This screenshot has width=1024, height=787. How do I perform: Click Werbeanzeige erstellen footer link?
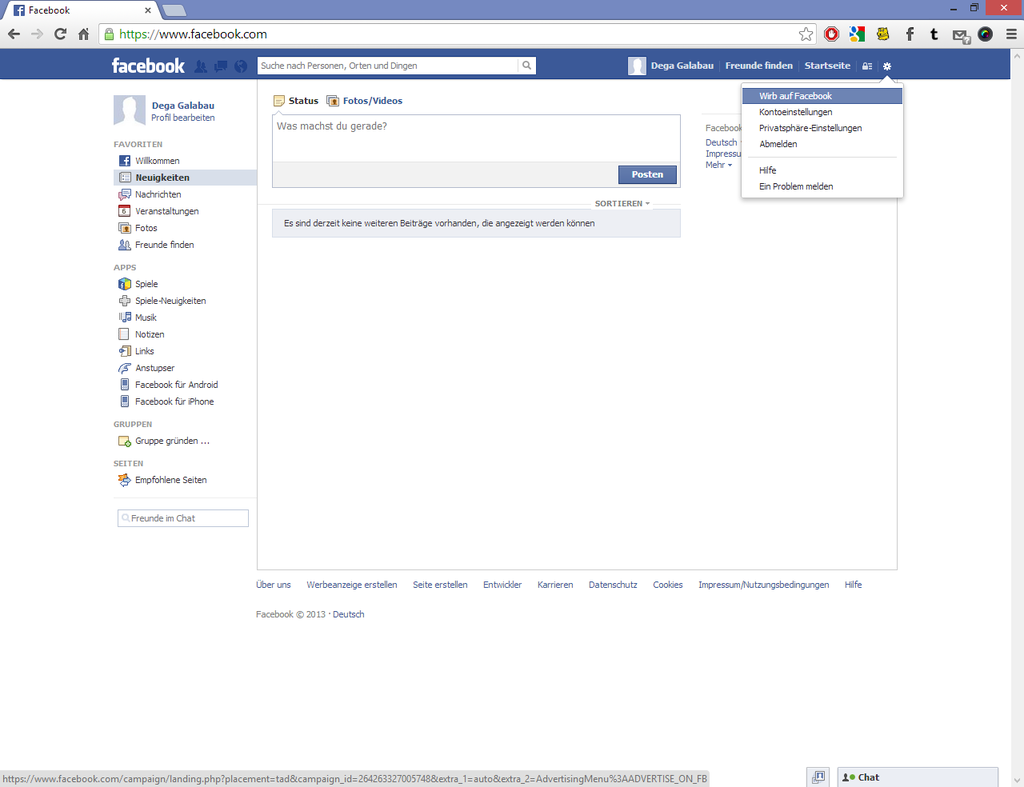point(352,585)
